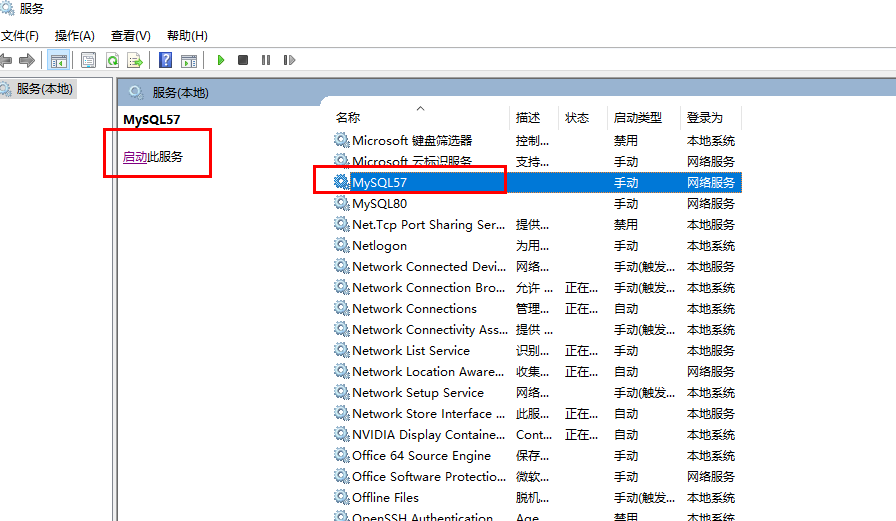This screenshot has height=521, width=896.
Task: Select Network Connected Devi... service row
Action: 537,267
